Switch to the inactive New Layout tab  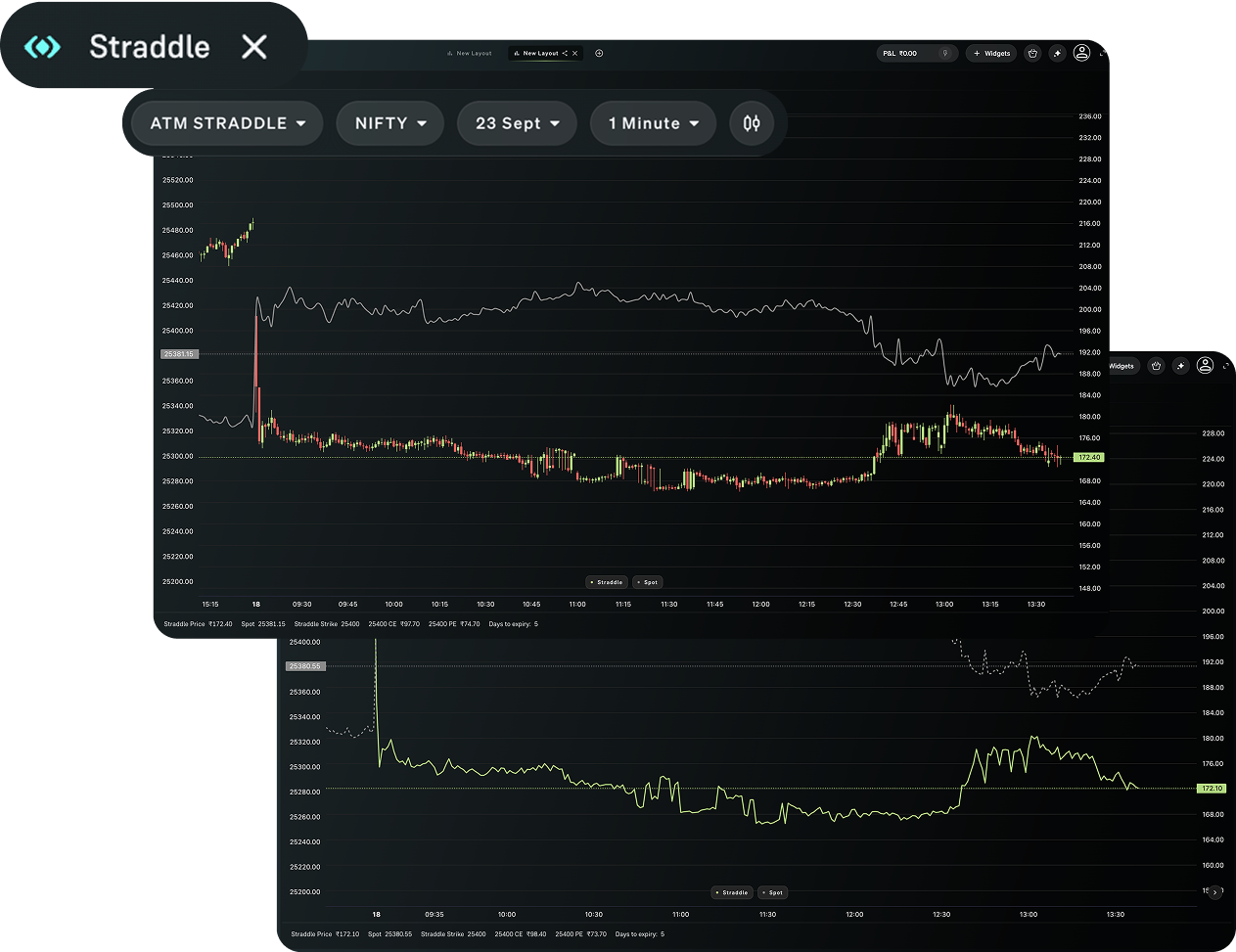tap(474, 54)
